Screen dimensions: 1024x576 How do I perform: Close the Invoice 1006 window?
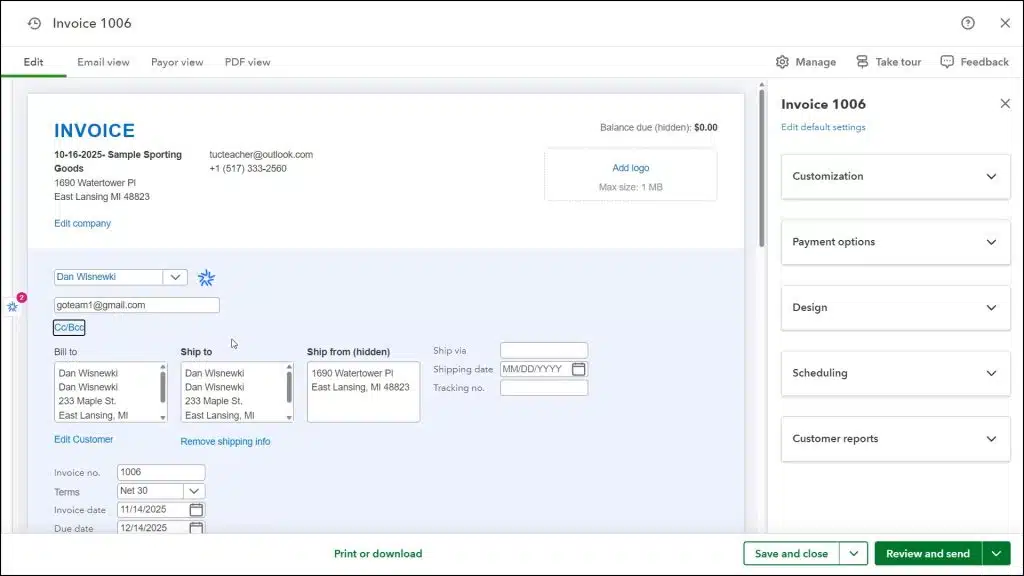(1005, 23)
